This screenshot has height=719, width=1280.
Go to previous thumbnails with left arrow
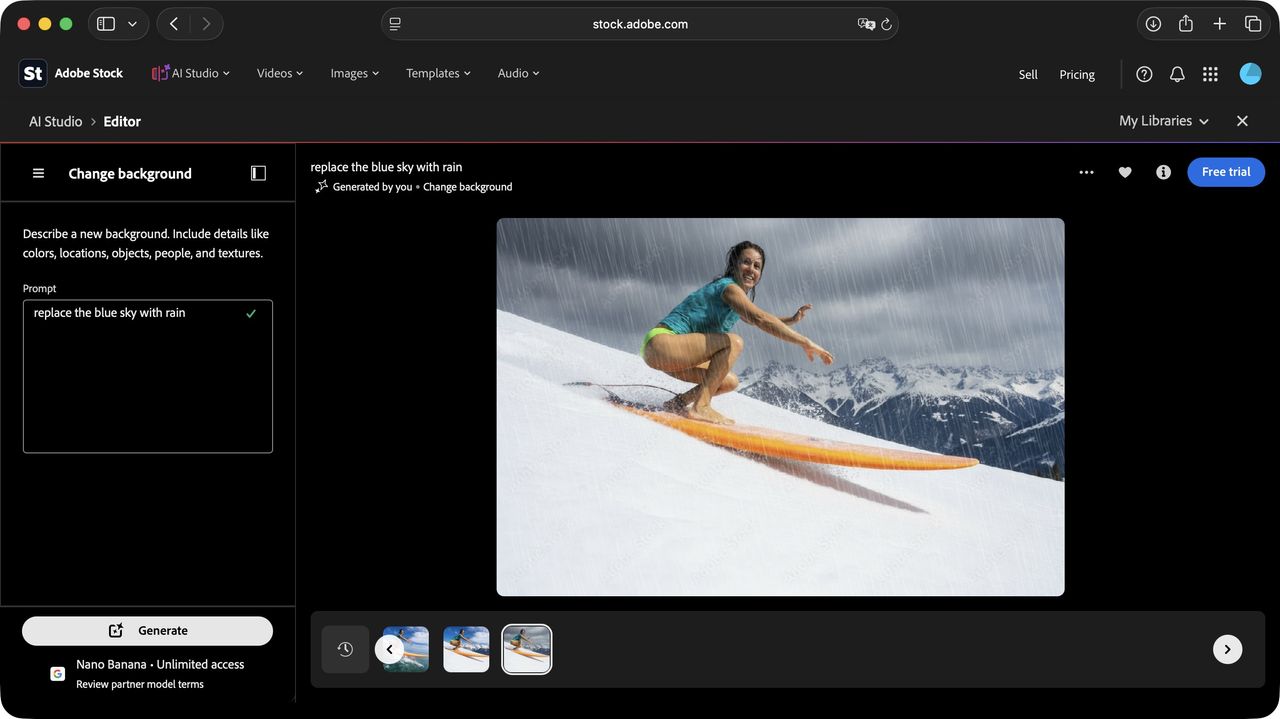389,649
